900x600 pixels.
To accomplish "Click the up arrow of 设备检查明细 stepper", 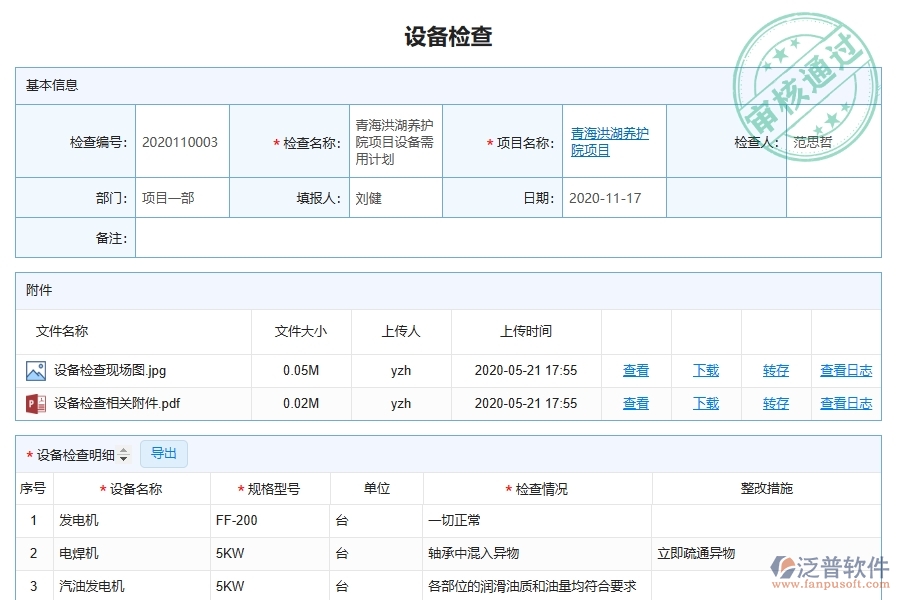I will (x=122, y=449).
